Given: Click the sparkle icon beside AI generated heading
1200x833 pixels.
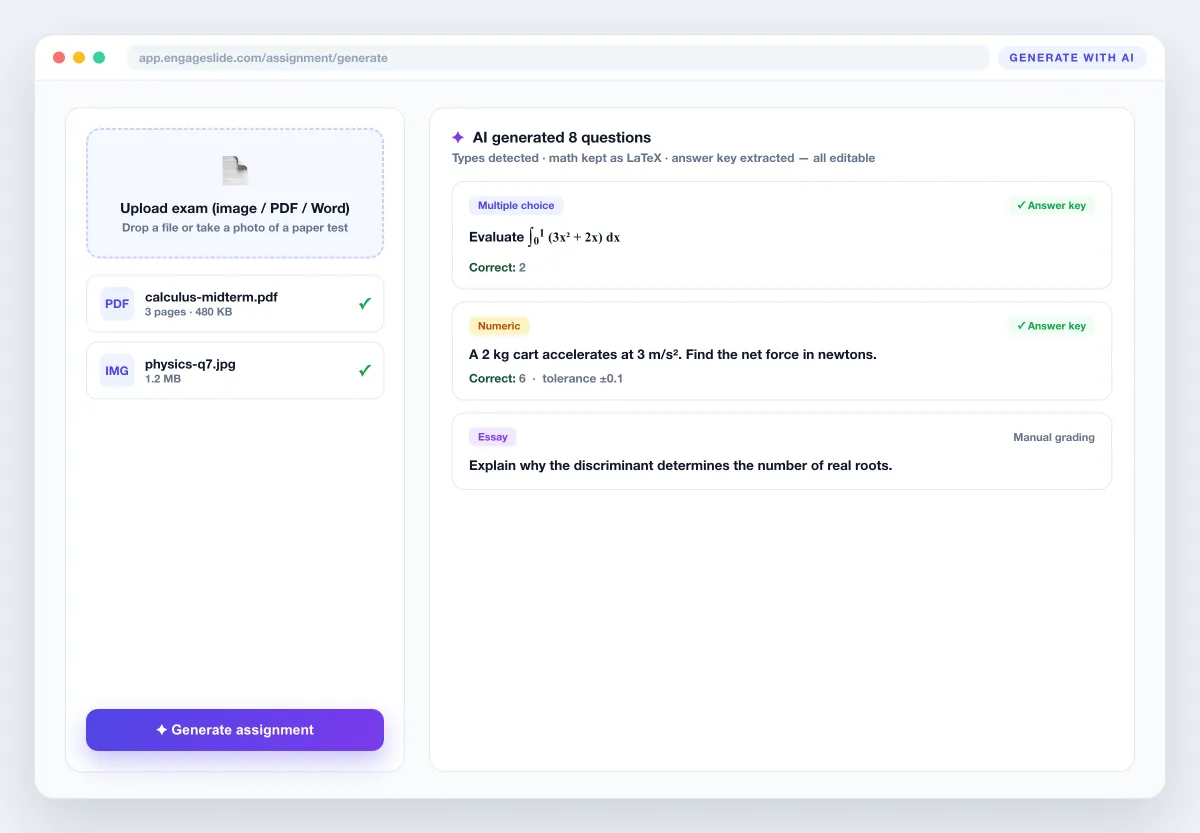Looking at the screenshot, I should 458,138.
